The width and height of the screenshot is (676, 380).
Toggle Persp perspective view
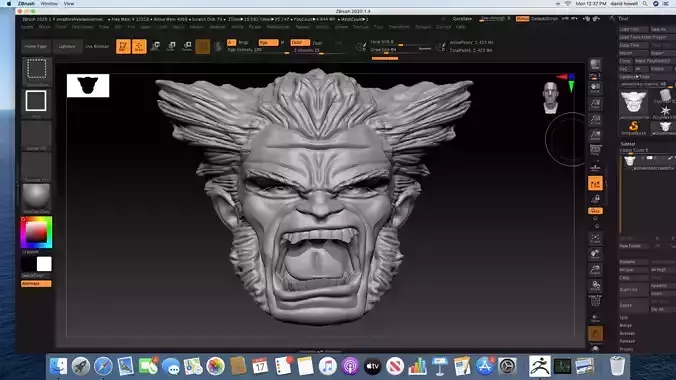(595, 151)
